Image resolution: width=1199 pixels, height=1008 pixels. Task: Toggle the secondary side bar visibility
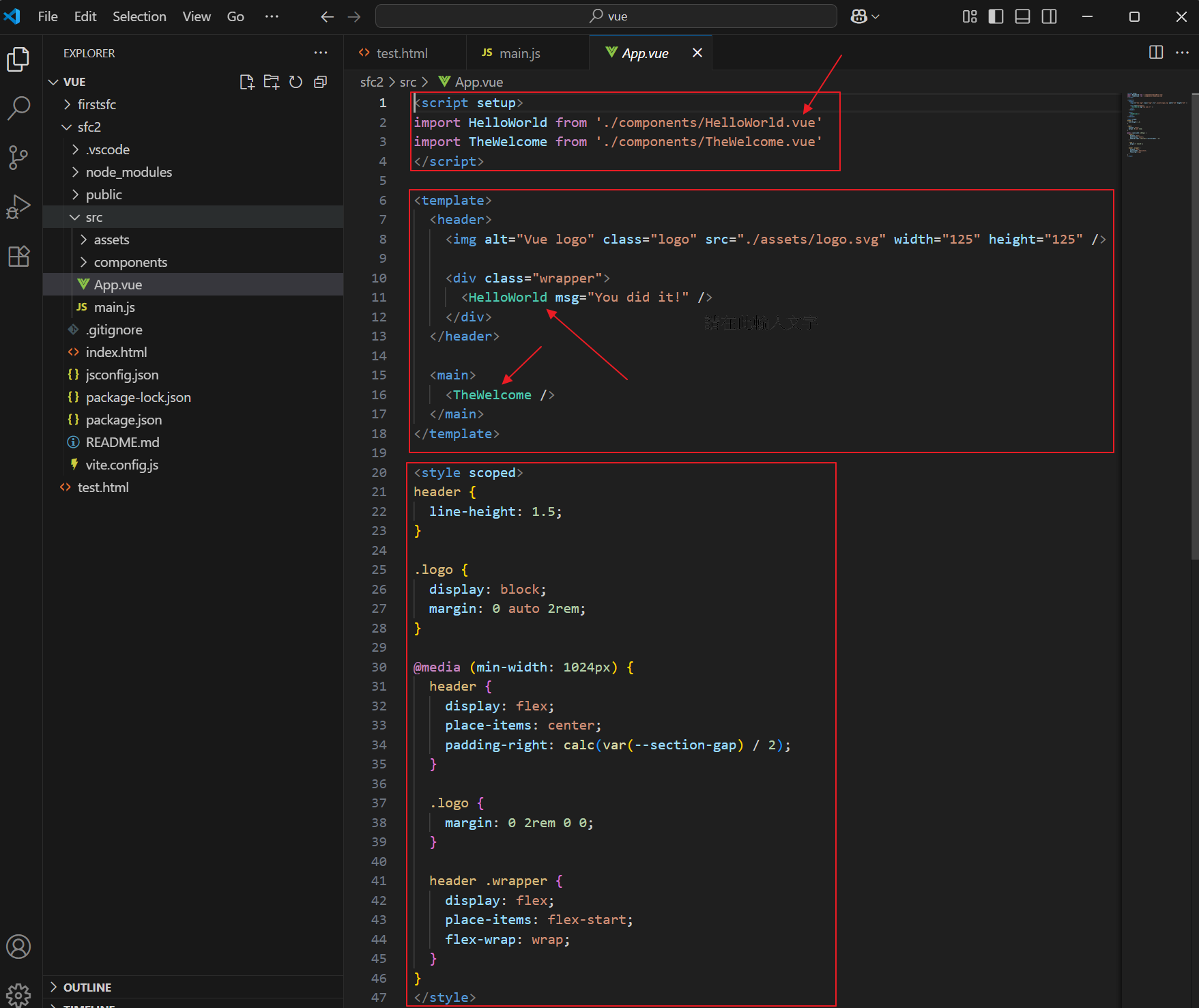(x=1049, y=16)
